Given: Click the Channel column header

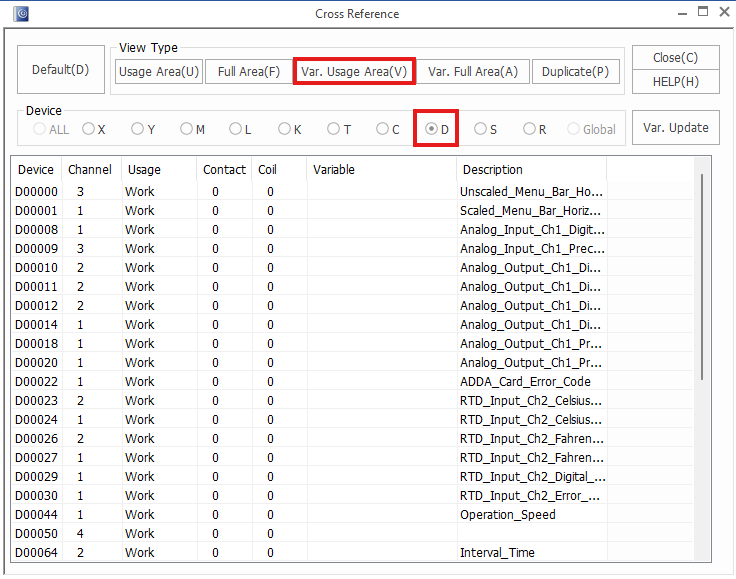Looking at the screenshot, I should [x=89, y=170].
